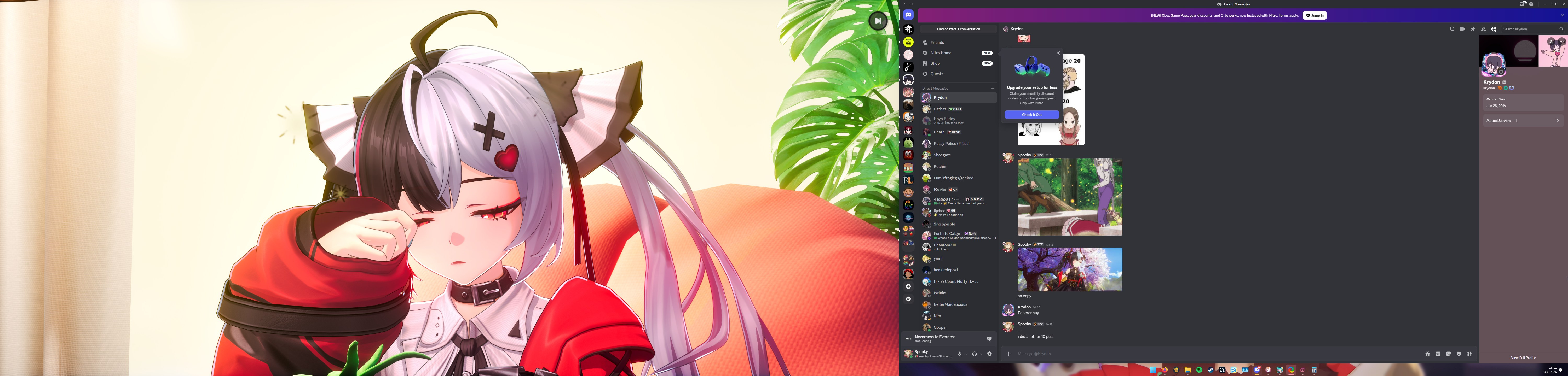Open the gift picker icon
1568x376 pixels.
coord(1427,354)
